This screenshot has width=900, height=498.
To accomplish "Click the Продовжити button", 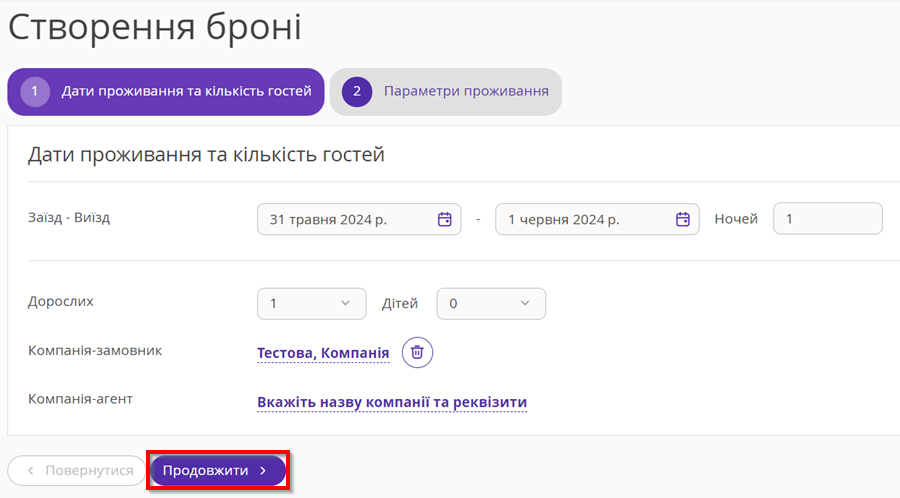I will tap(218, 470).
